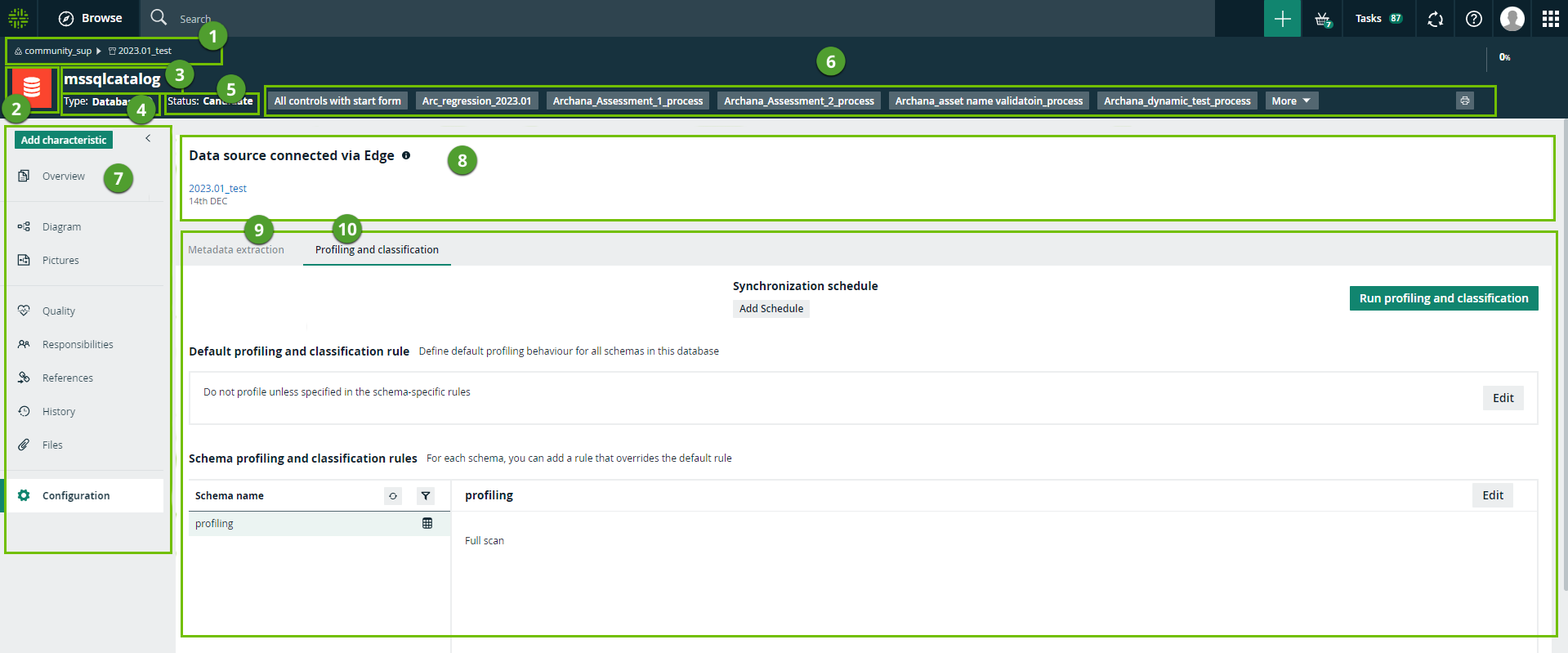1568x653 pixels.
Task: Click the refresh icon beside Schema name
Action: click(x=393, y=496)
